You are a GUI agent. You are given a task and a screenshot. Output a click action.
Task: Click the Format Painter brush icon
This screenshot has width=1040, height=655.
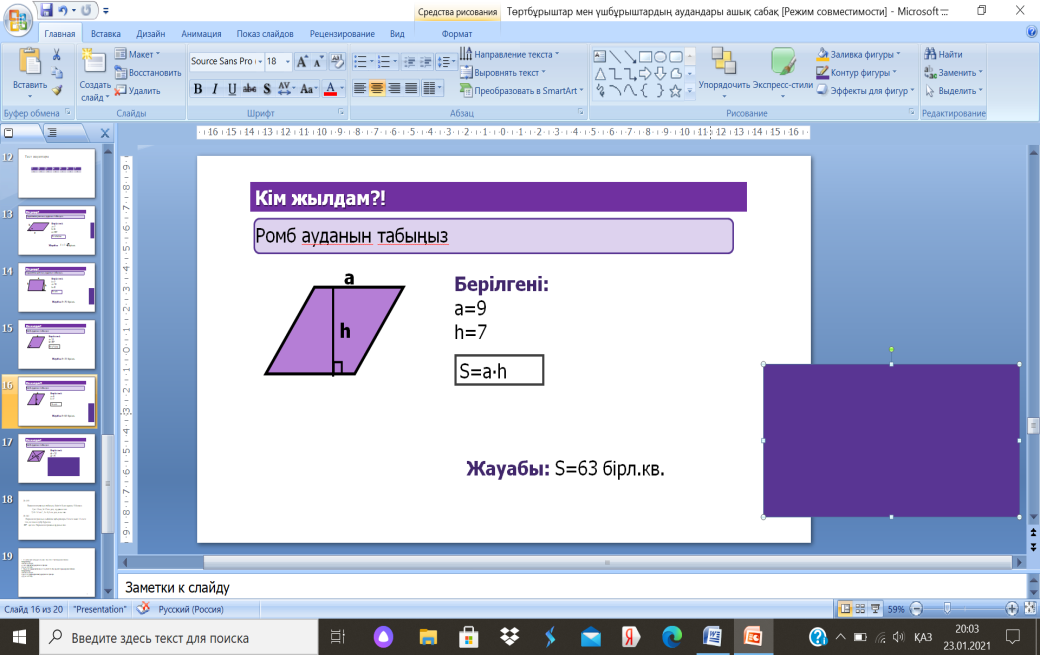pos(57,89)
